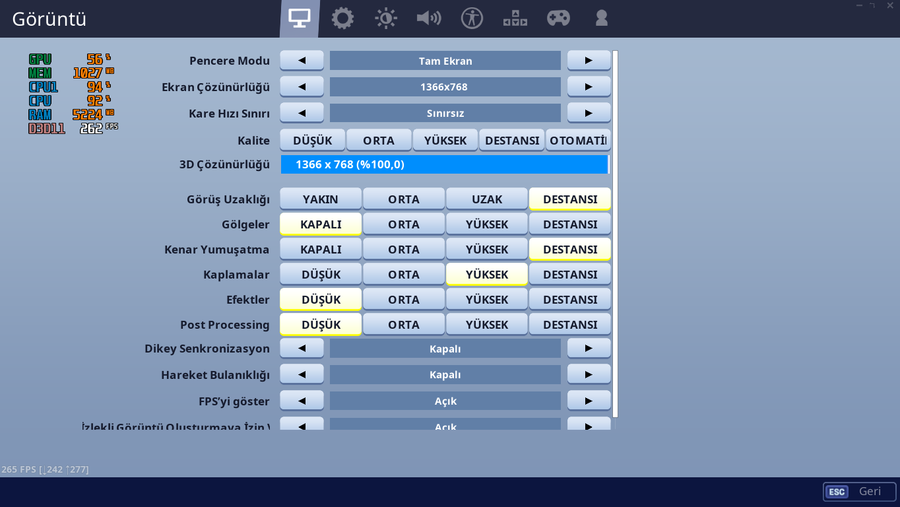Image resolution: width=900 pixels, height=507 pixels.
Task: Click right arrow for Pencere Modu
Action: 589,61
